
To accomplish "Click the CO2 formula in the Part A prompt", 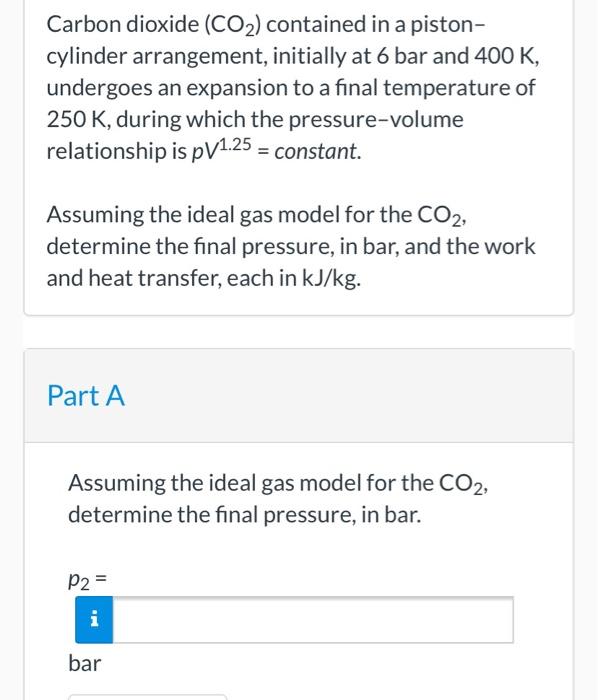I will [x=461, y=484].
